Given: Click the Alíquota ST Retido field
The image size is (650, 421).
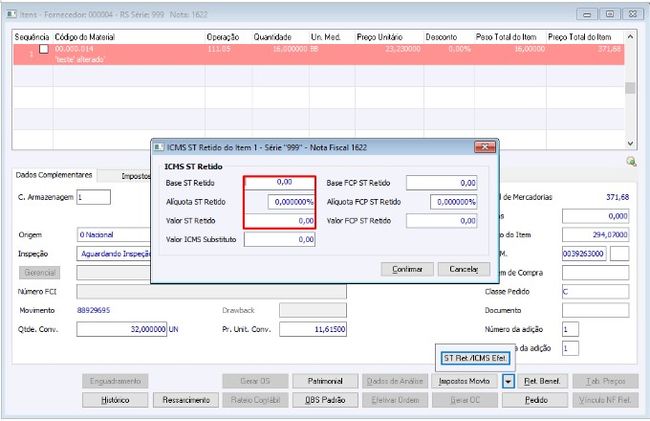Looking at the screenshot, I should pyautogui.click(x=291, y=202).
